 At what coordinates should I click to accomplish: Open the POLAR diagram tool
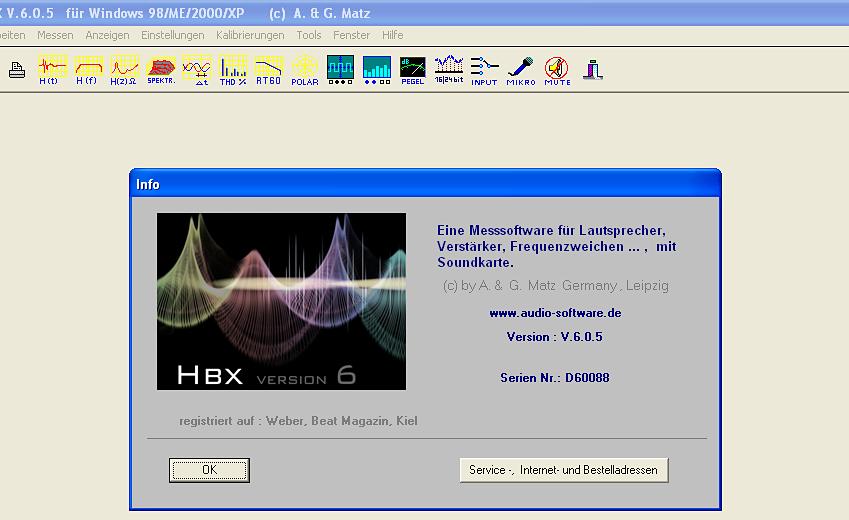click(305, 70)
